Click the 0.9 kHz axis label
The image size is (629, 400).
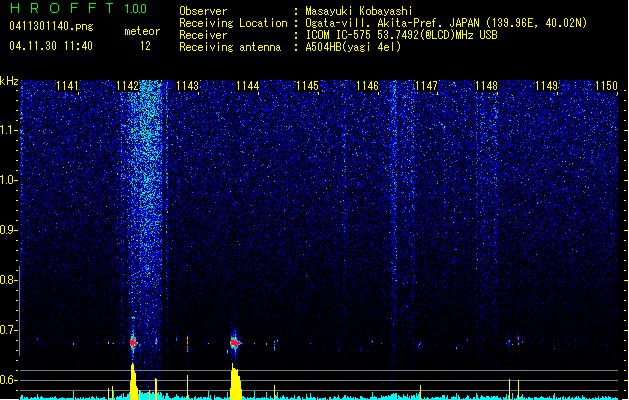[8, 230]
